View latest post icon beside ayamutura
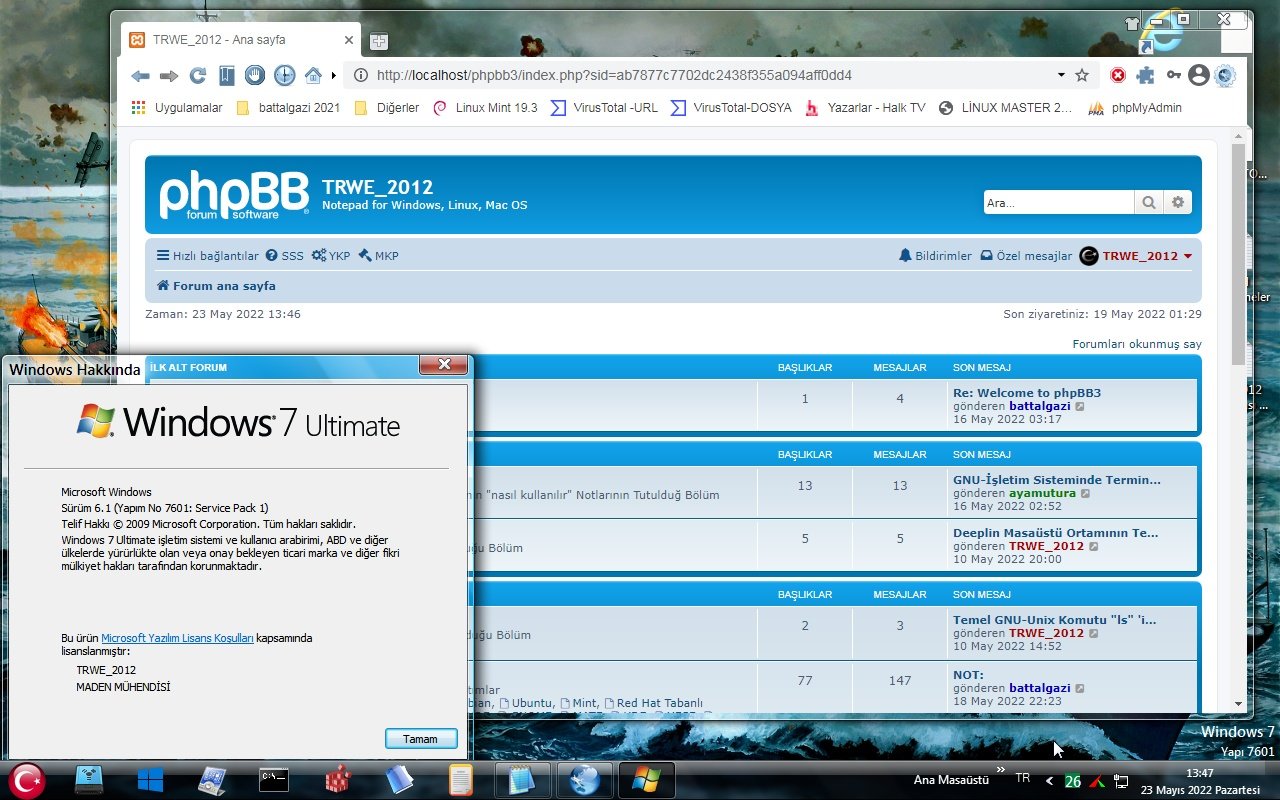1280x800 pixels. 1086,493
